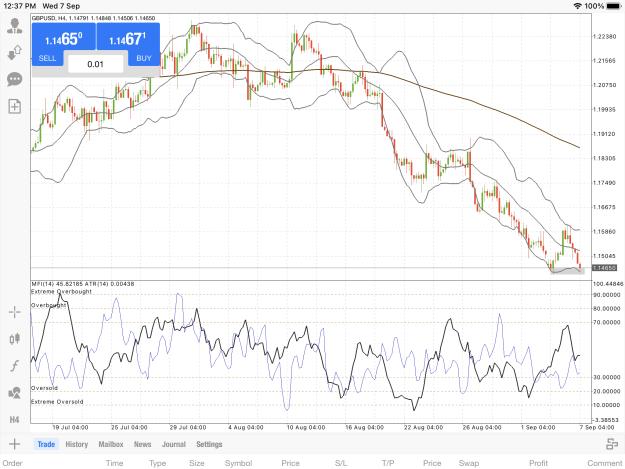Click the Wi-Fi status icon
This screenshot has height=469, width=625.
pyautogui.click(x=578, y=6)
